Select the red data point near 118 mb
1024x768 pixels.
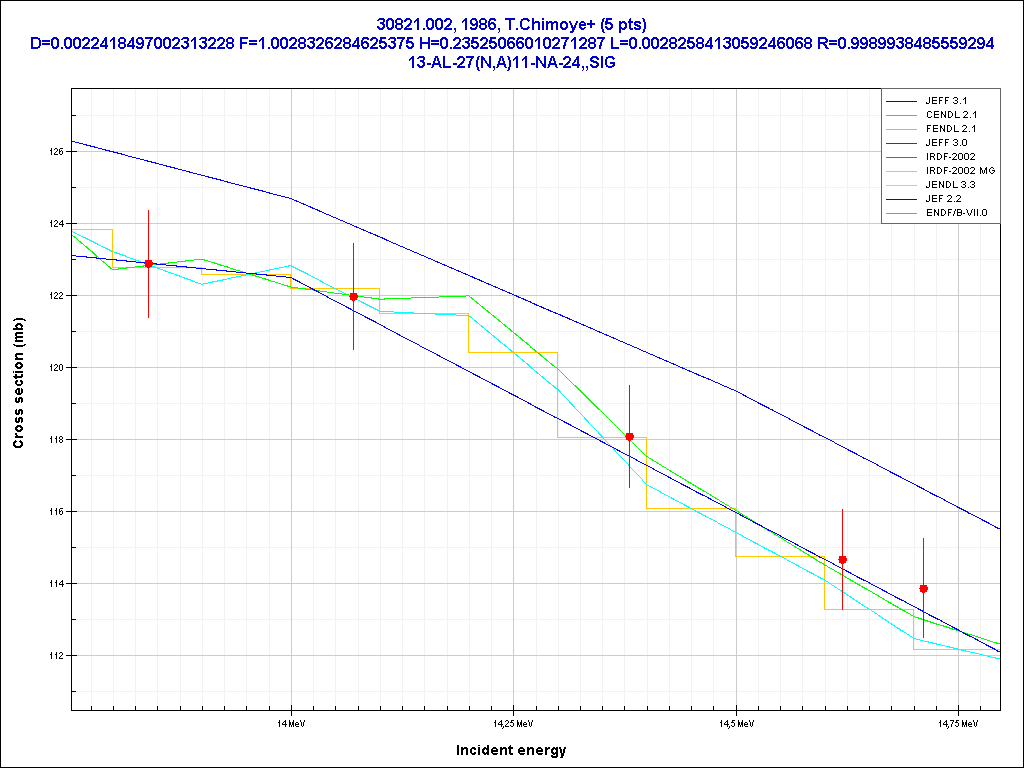(x=629, y=437)
